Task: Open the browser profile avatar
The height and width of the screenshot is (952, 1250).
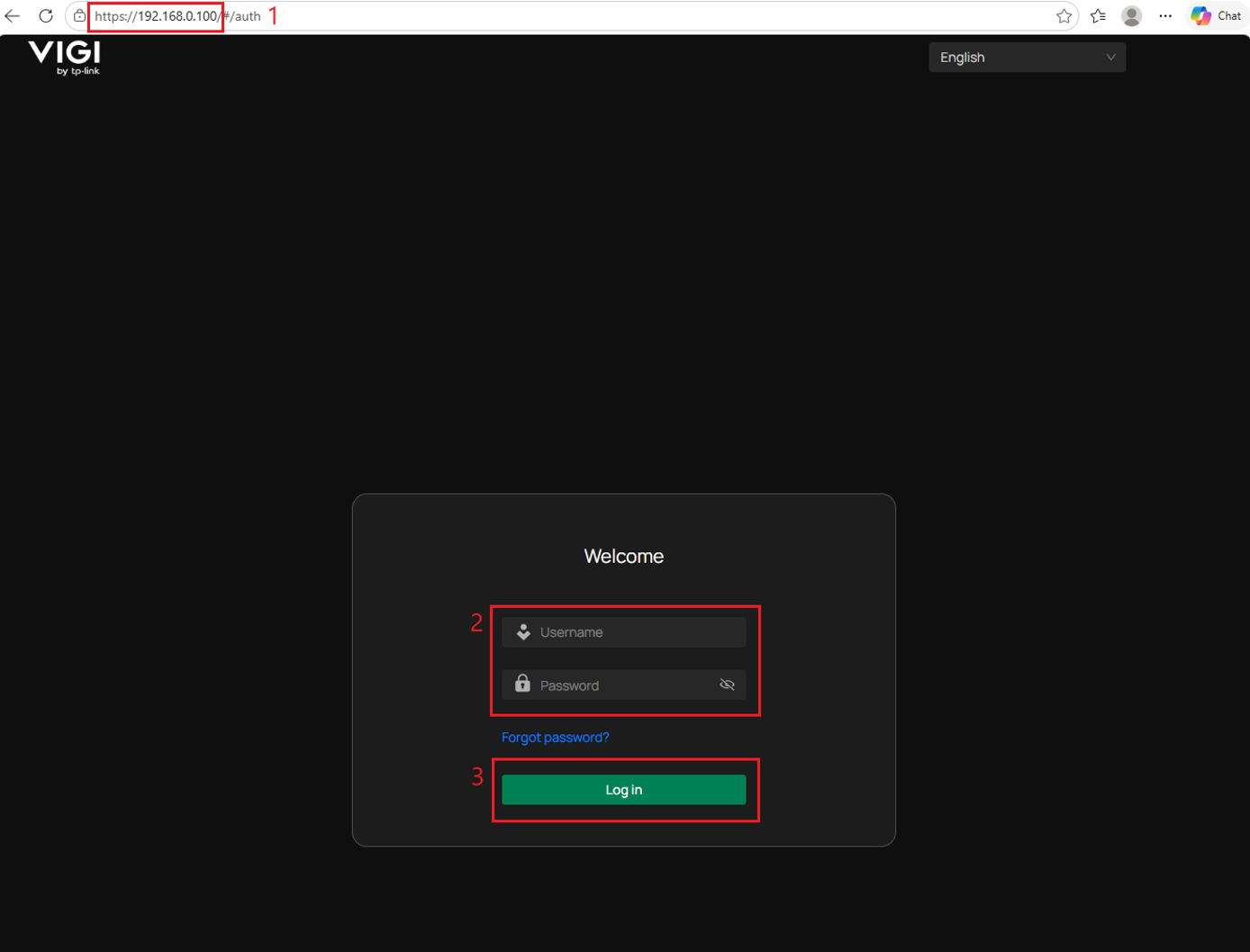Action: pyautogui.click(x=1132, y=16)
